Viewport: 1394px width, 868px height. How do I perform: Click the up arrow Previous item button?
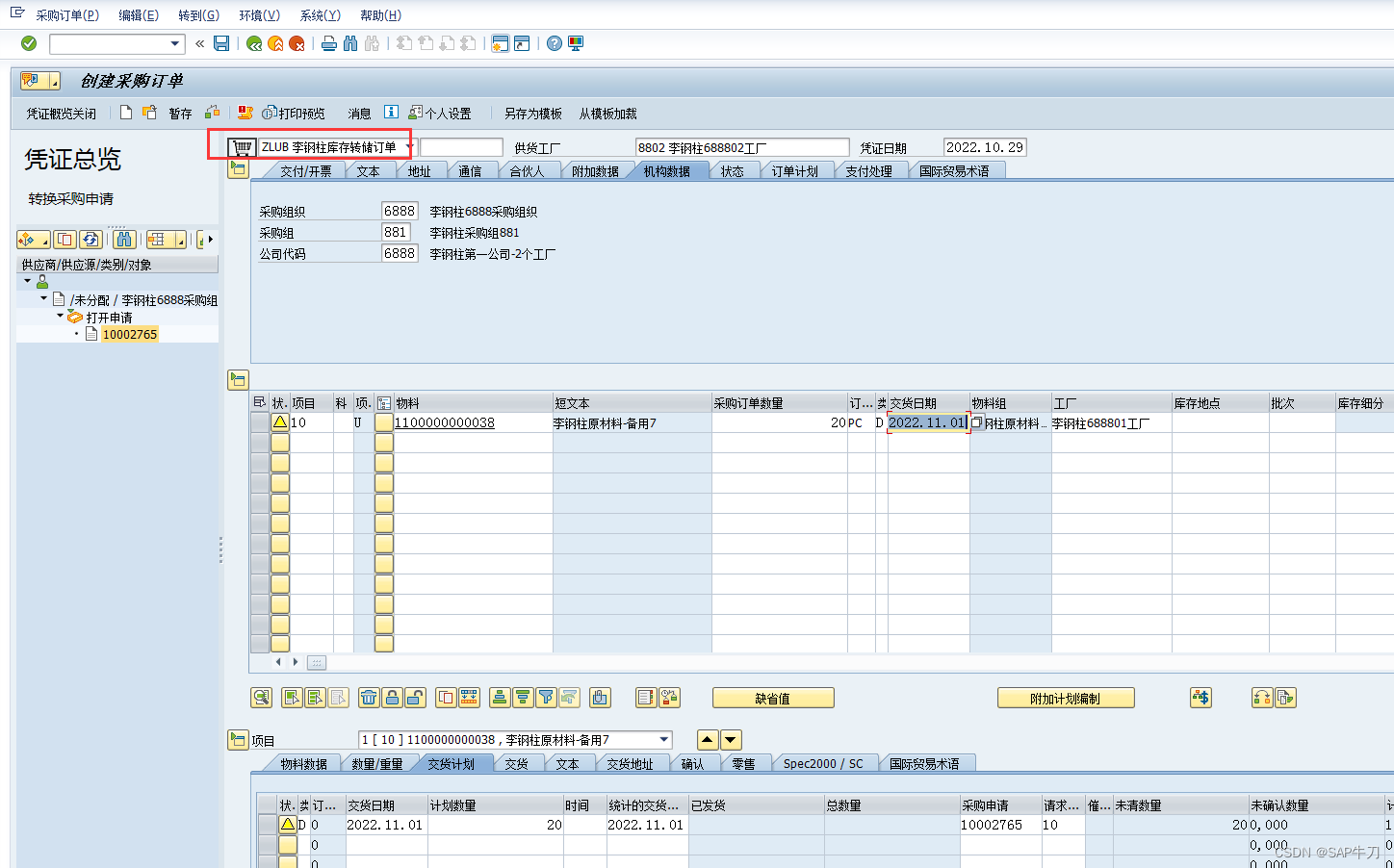tap(708, 740)
